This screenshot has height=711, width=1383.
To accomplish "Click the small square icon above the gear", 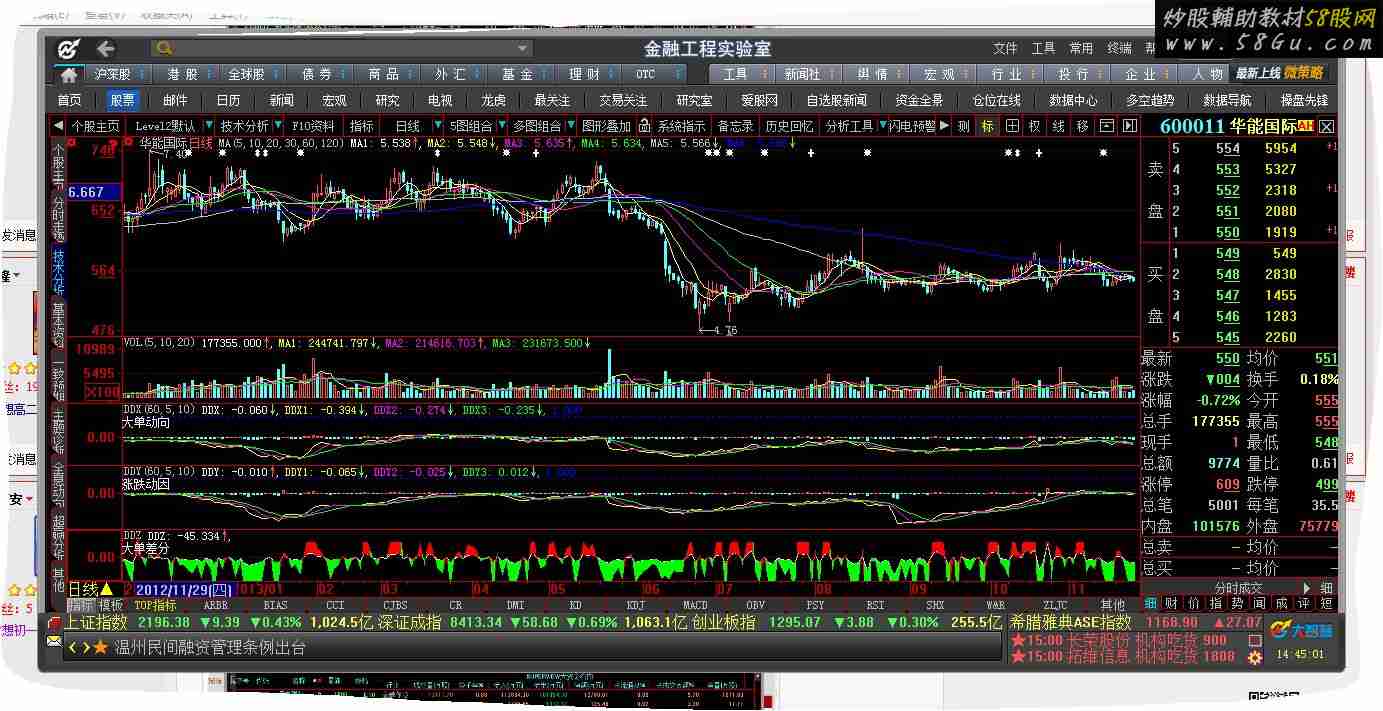I will coord(1254,639).
